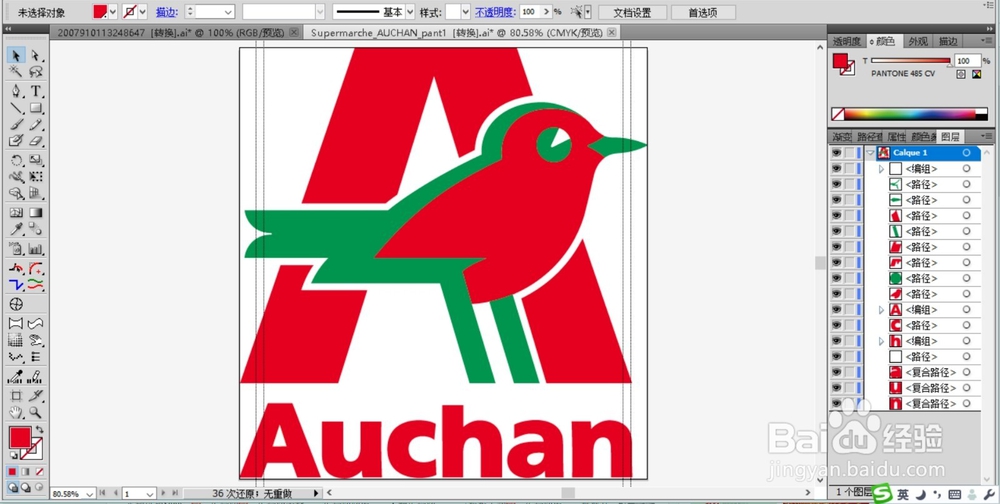The image size is (1000, 504).
Task: Select the Selection (black arrow) tool
Action: (x=16, y=56)
